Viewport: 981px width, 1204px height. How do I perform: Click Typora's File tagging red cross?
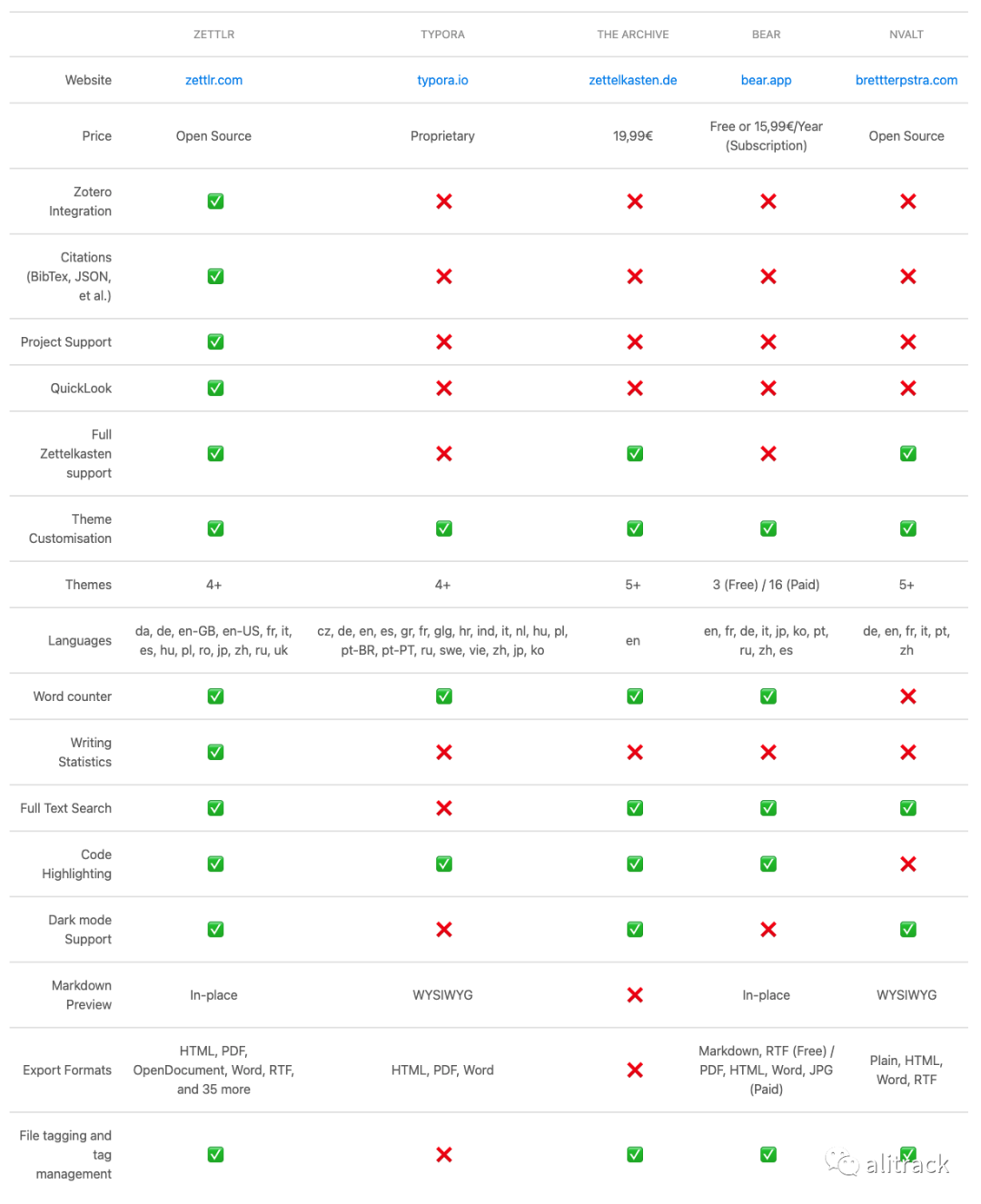point(443,1155)
